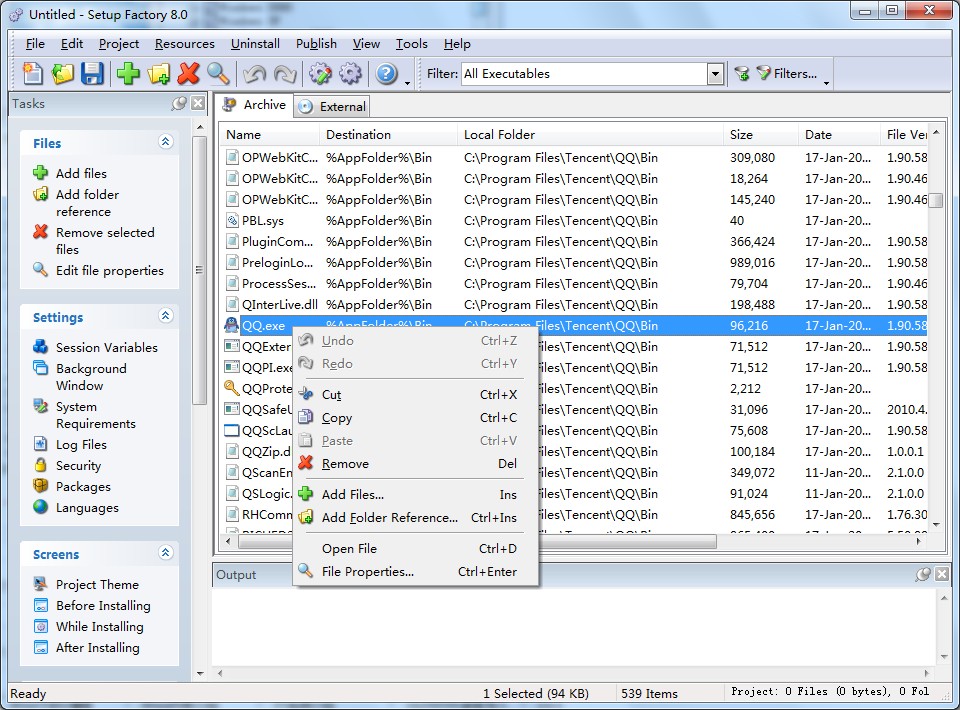Viewport: 960px width, 710px height.
Task: Click the Filters... button
Action: [788, 74]
